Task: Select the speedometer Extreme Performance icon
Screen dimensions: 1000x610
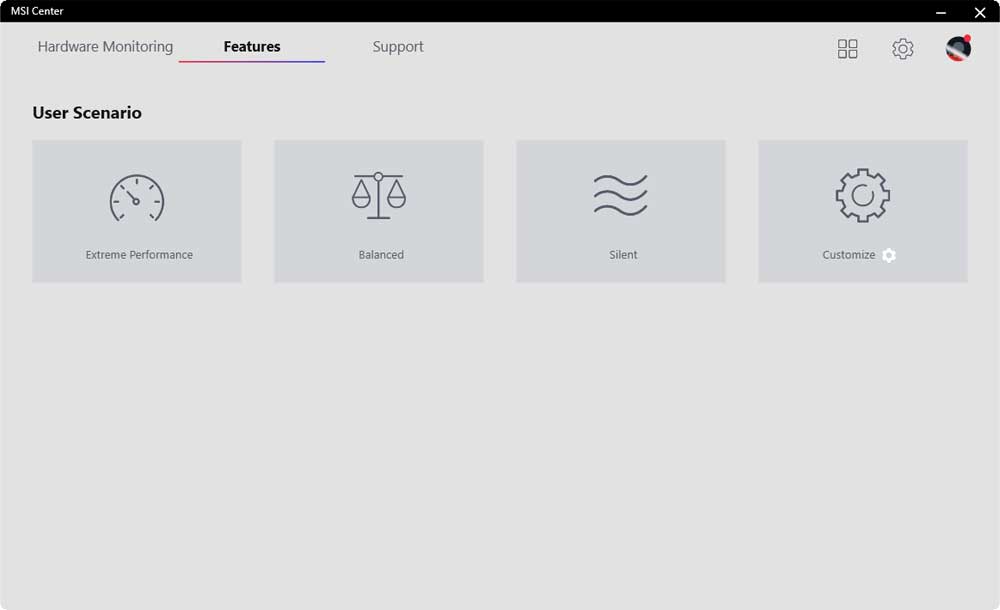Action: (136, 198)
